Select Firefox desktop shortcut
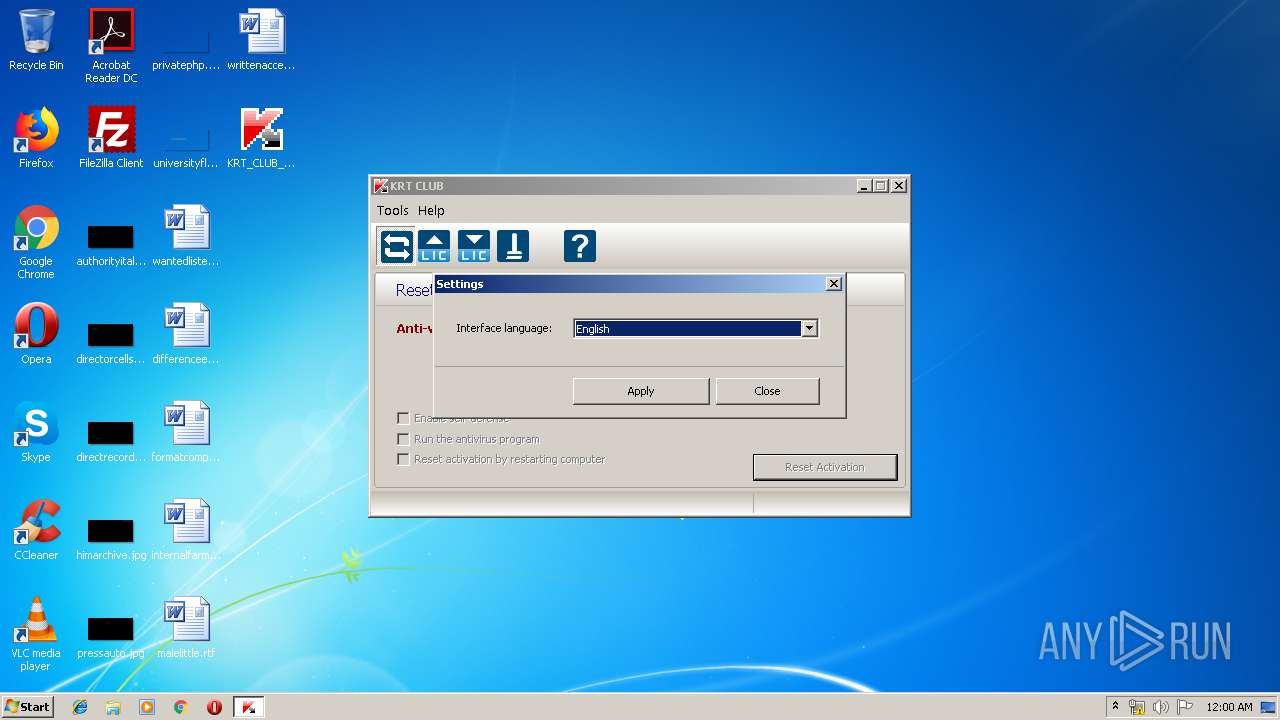The width and height of the screenshot is (1280, 720). tap(36, 138)
